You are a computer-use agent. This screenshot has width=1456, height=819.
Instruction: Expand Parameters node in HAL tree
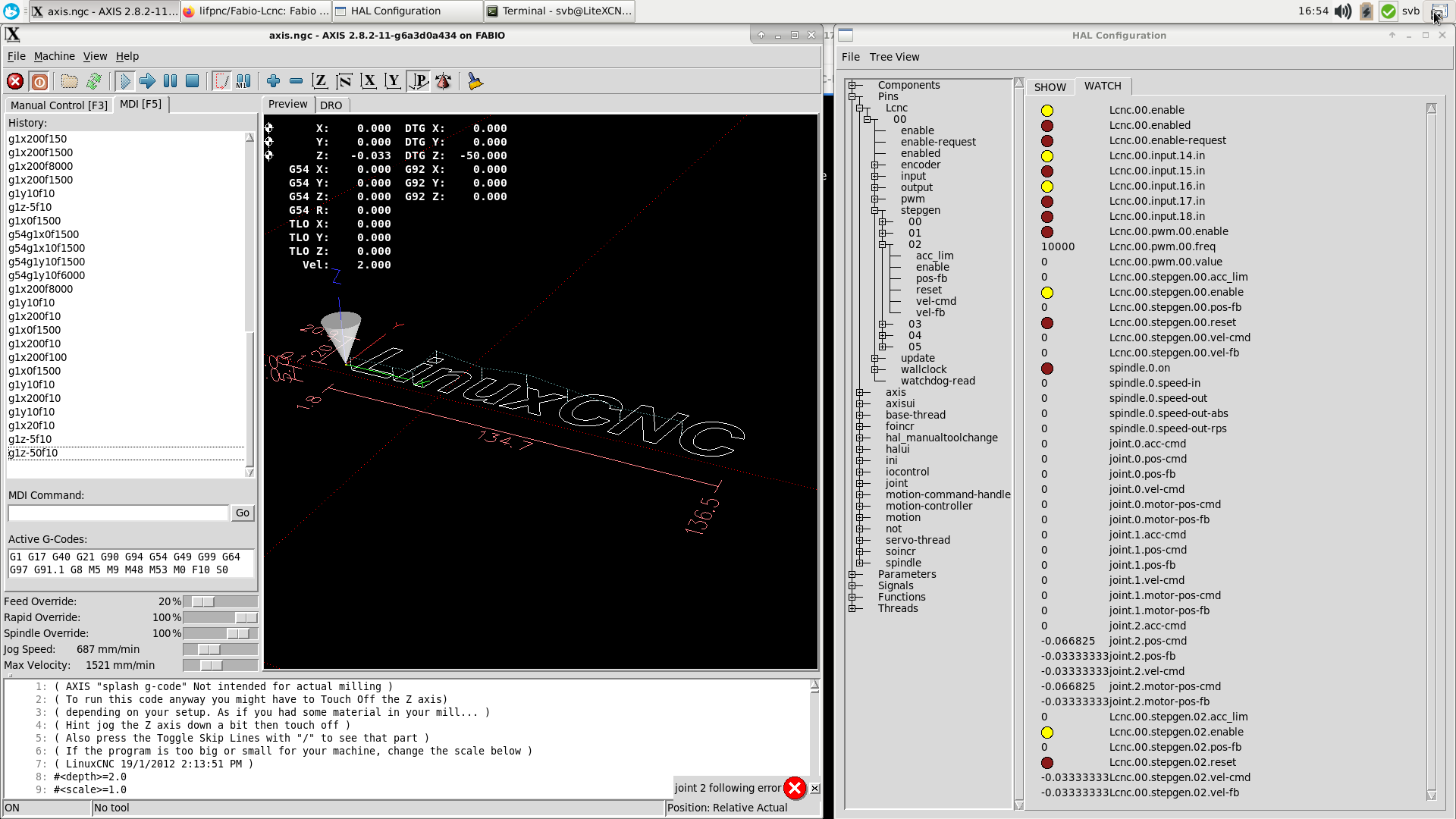852,575
